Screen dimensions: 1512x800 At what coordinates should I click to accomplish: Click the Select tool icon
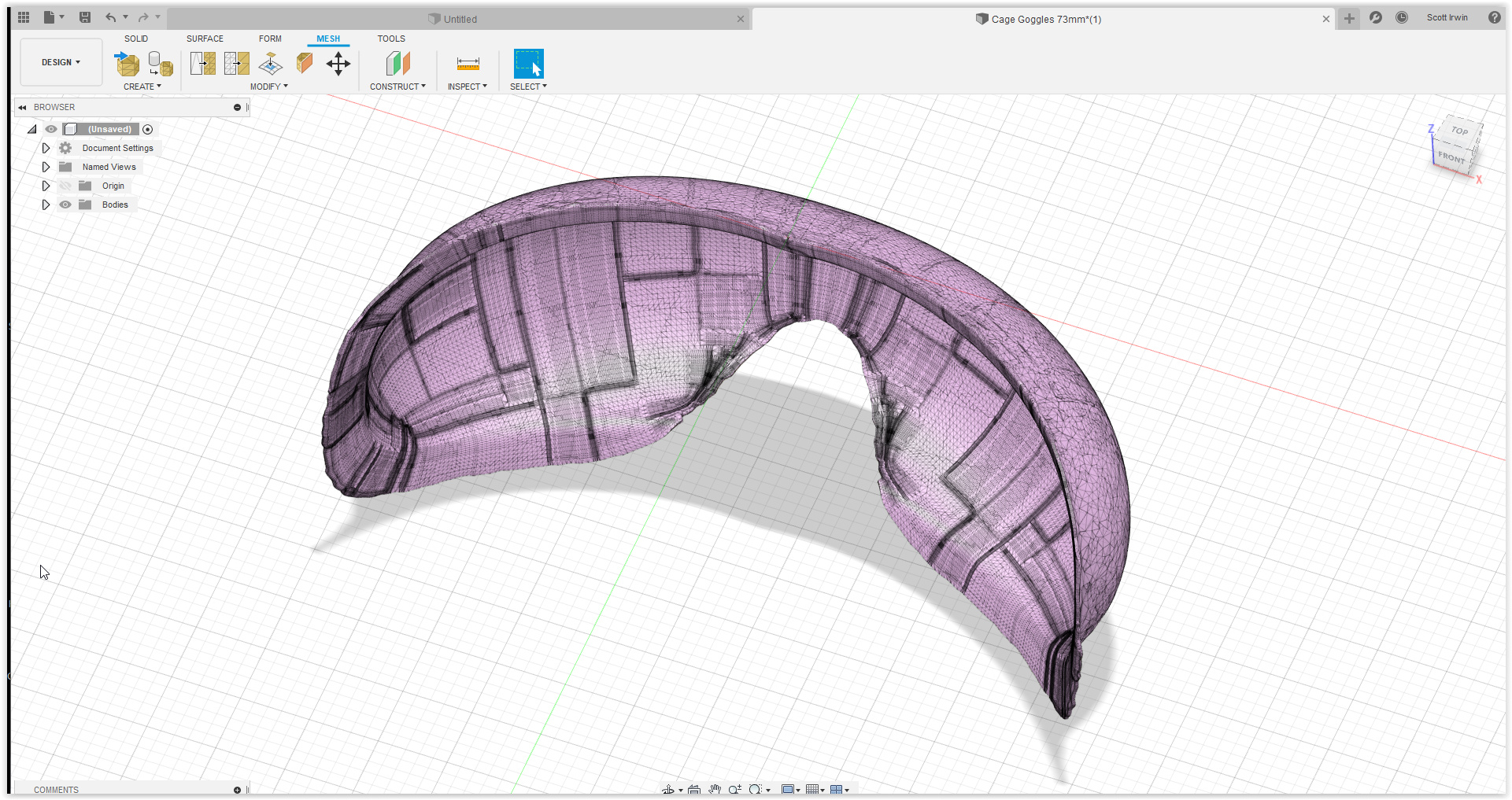point(528,64)
